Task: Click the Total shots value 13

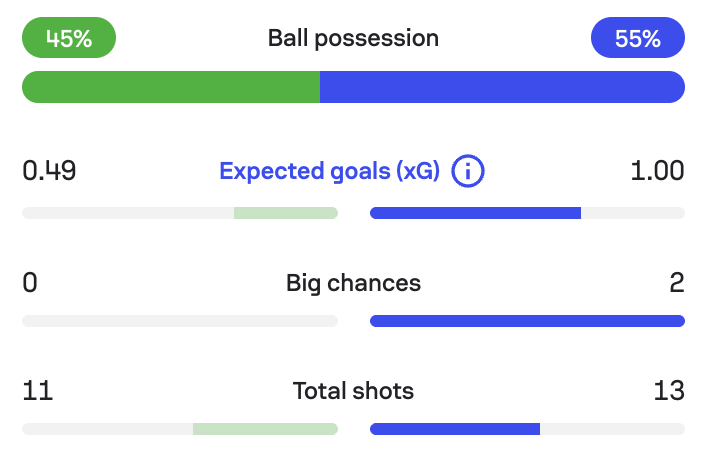Action: 669,391
